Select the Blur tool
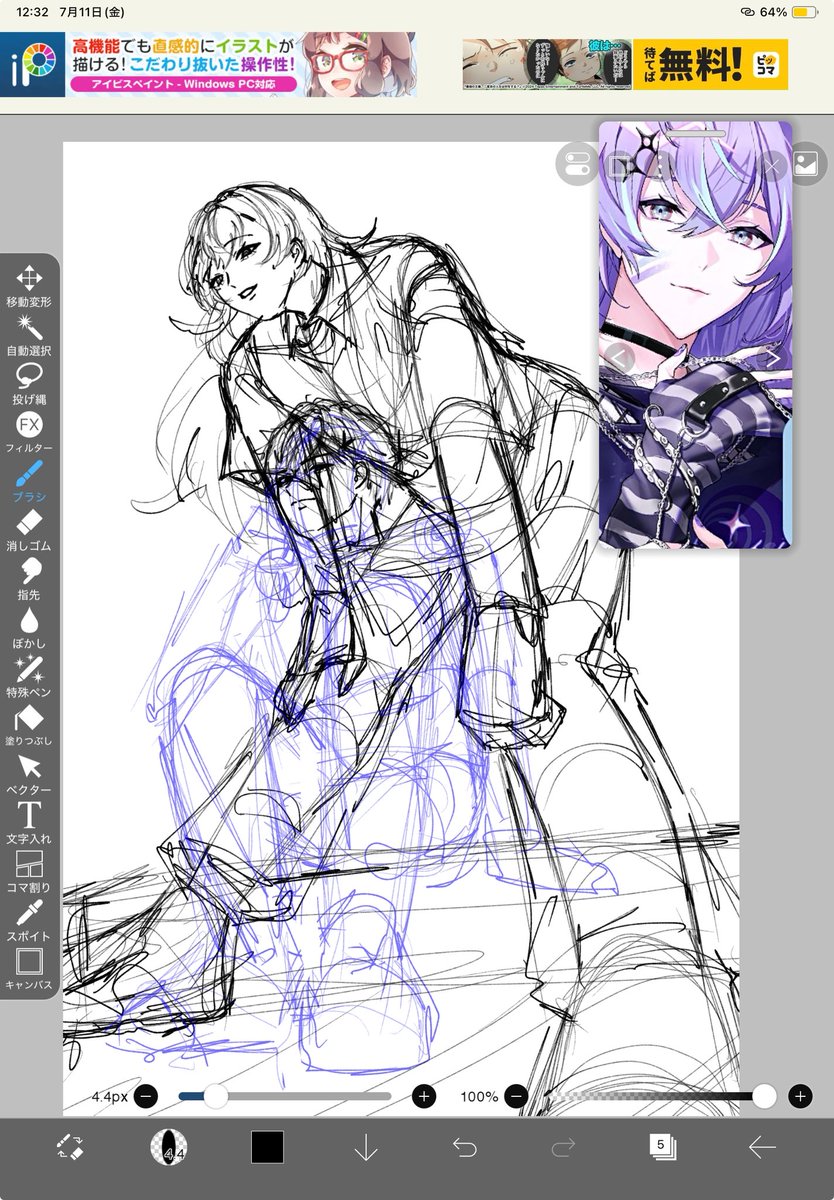 pos(29,629)
